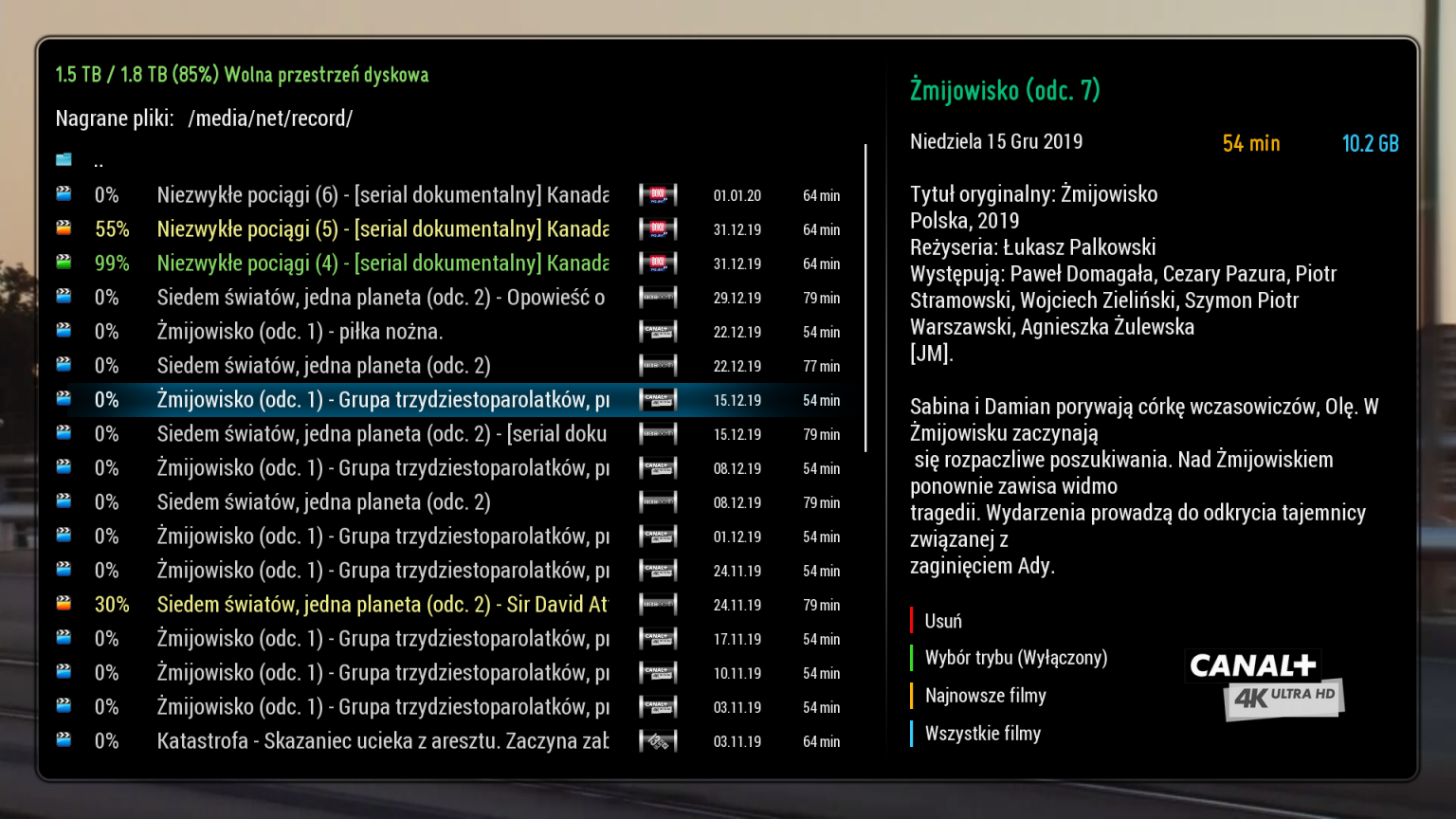Click channel logo of highlighted Żmijowisko 15.12.19 recording
1456x819 pixels.
pos(658,400)
